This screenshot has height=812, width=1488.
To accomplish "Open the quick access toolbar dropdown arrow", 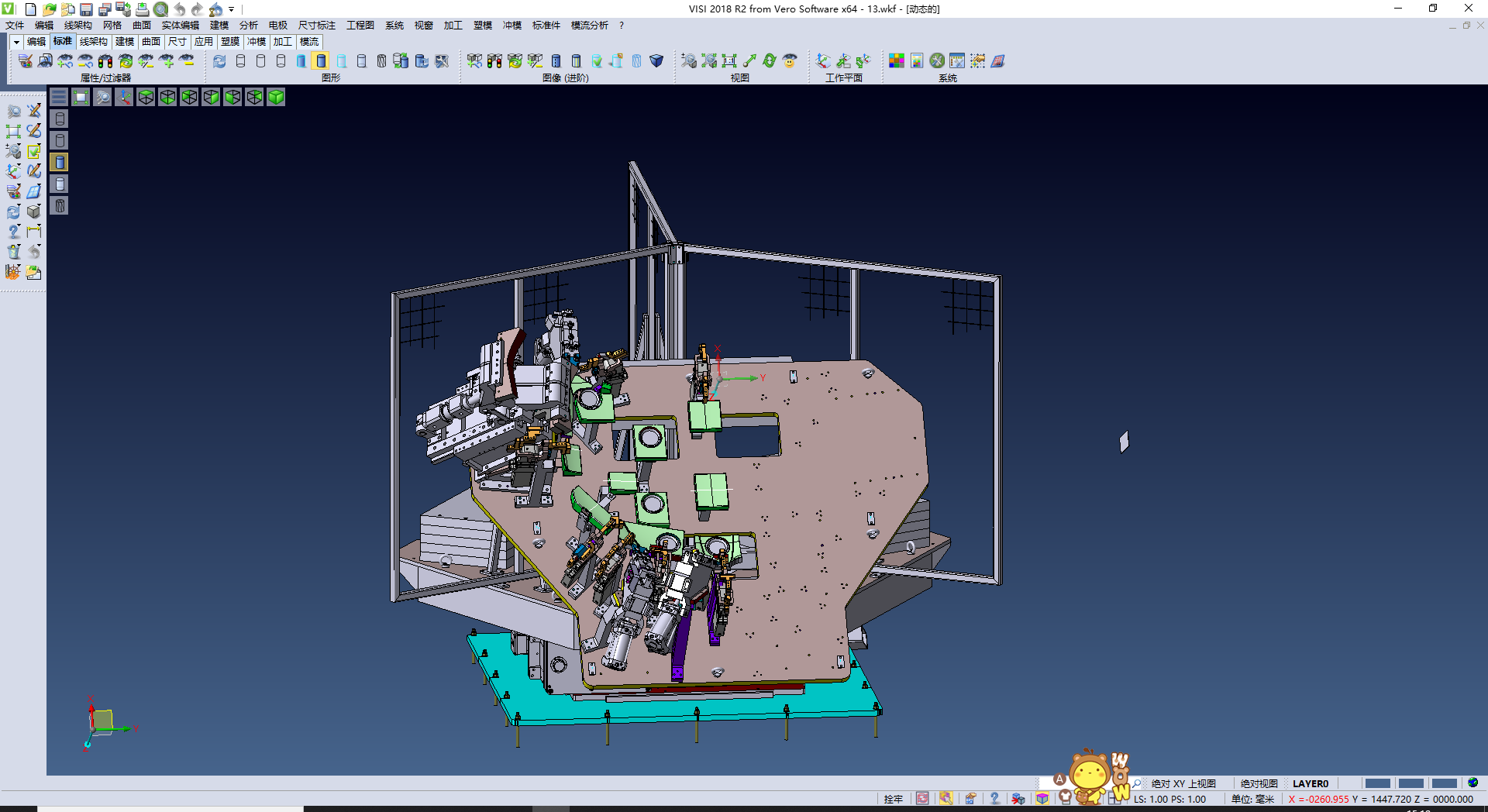I will (x=231, y=9).
